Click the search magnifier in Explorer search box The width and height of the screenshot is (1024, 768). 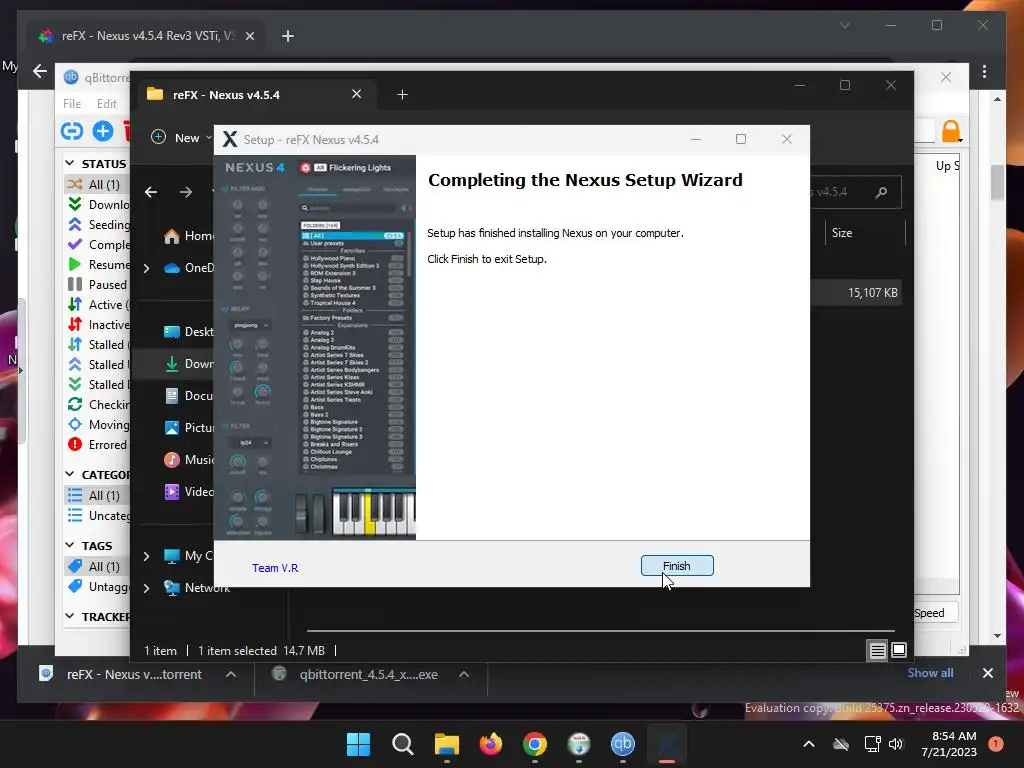(x=882, y=192)
